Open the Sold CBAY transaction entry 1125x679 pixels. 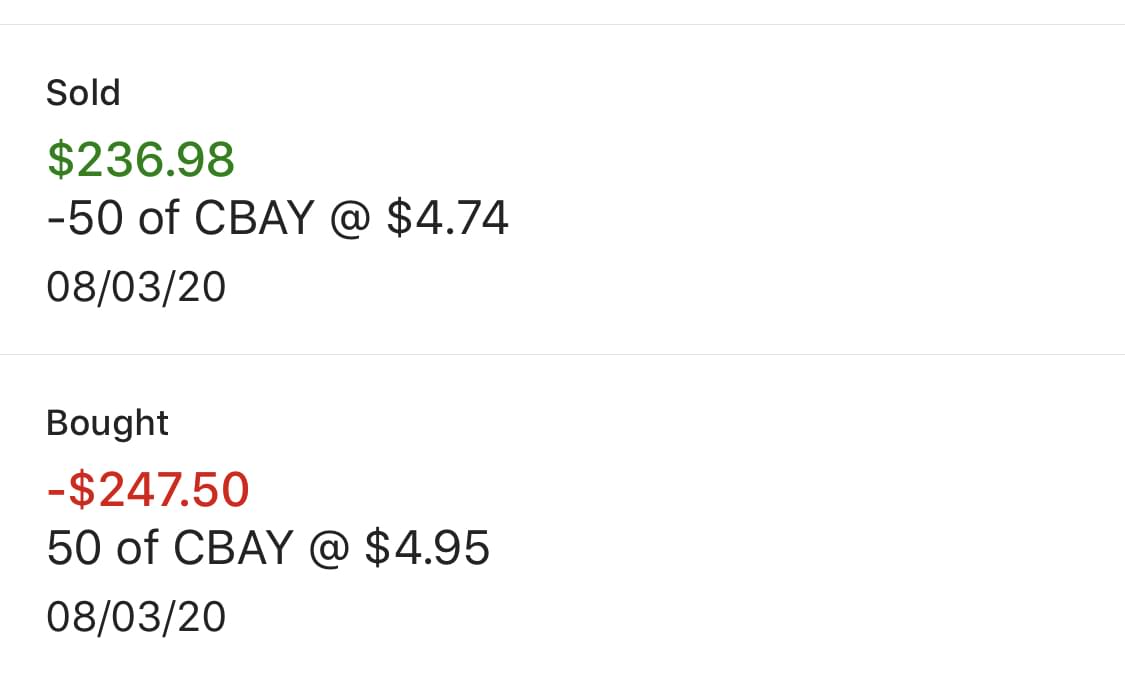[562, 190]
